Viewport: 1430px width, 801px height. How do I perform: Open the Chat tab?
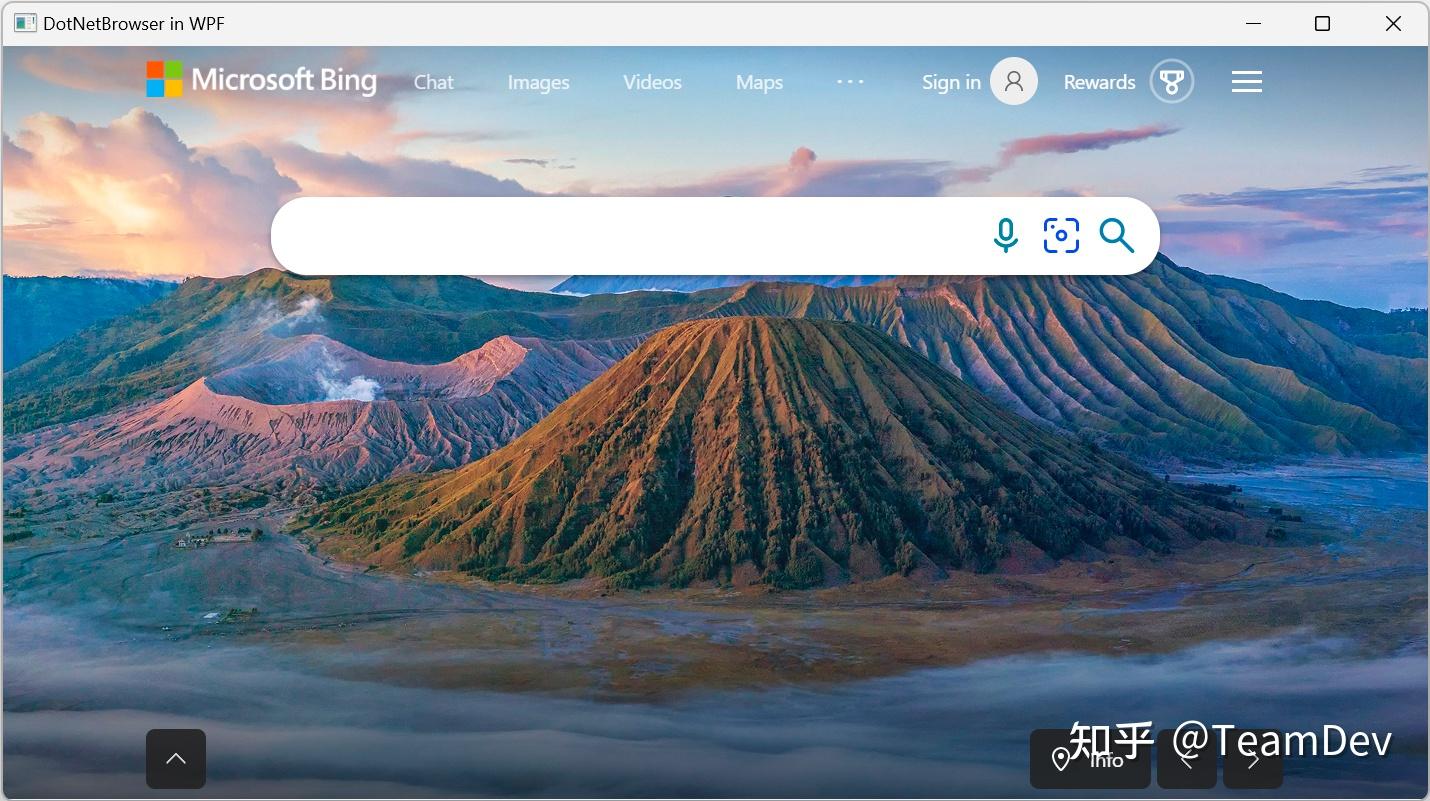[434, 83]
